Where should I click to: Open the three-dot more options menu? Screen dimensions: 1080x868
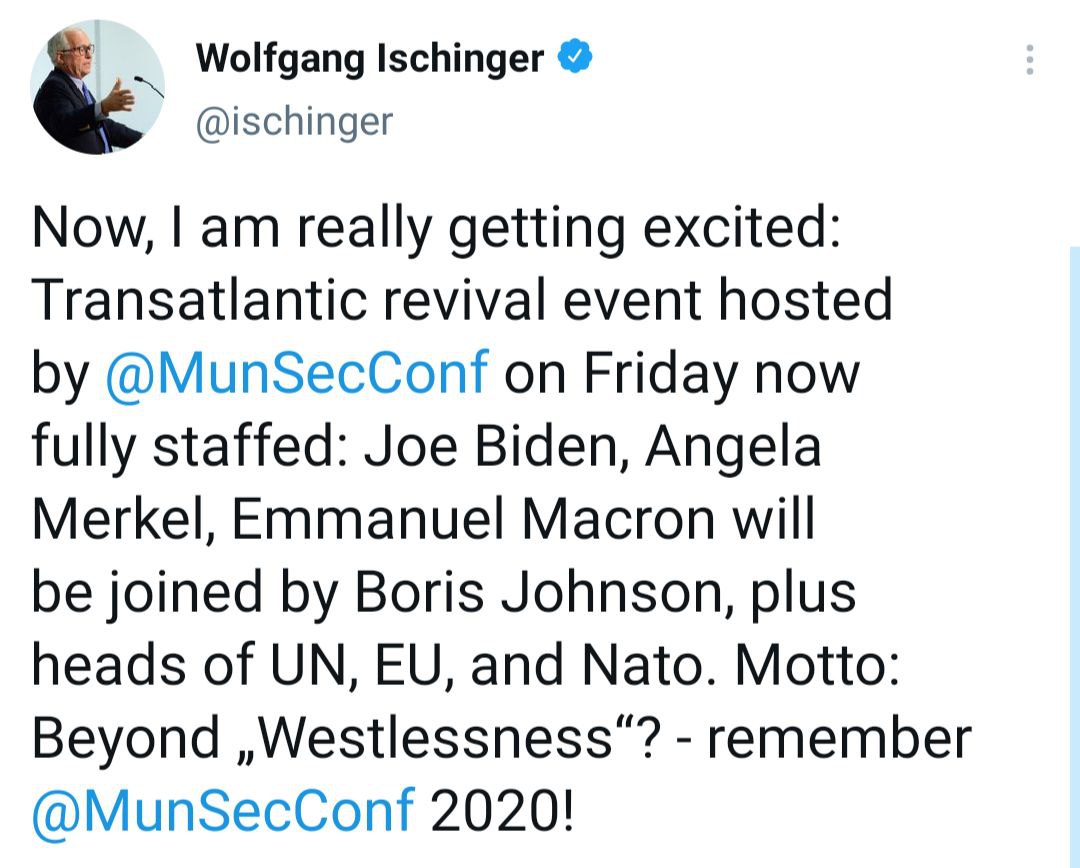[x=1030, y=60]
